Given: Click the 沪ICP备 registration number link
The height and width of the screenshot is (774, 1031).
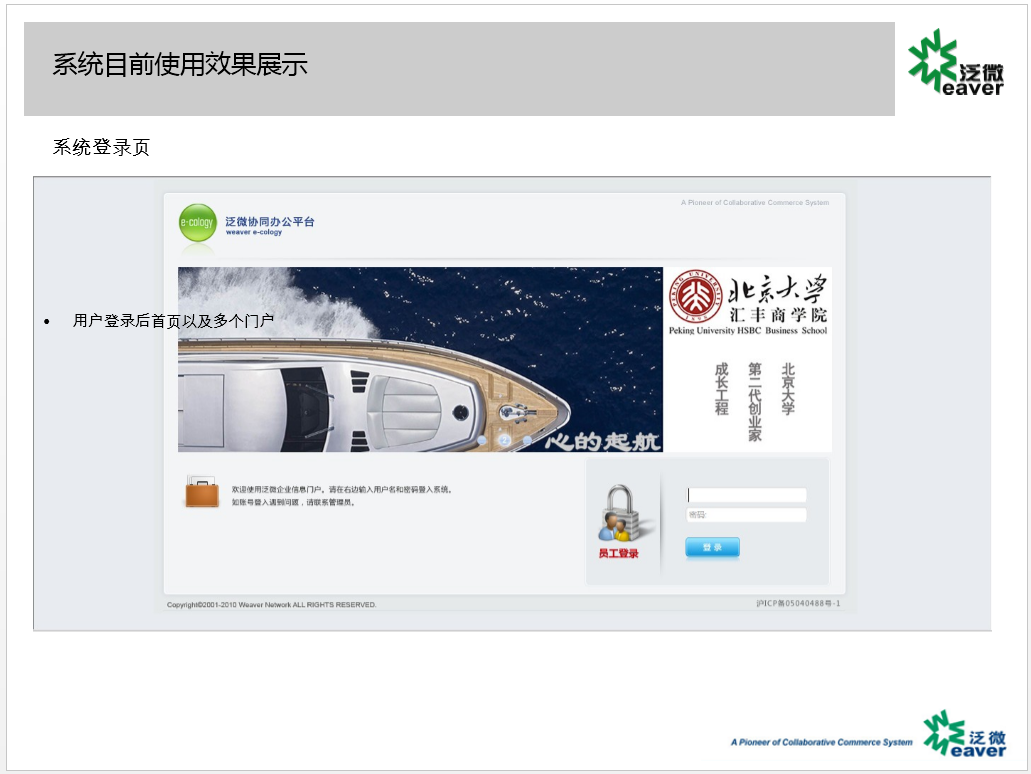Looking at the screenshot, I should click(798, 603).
